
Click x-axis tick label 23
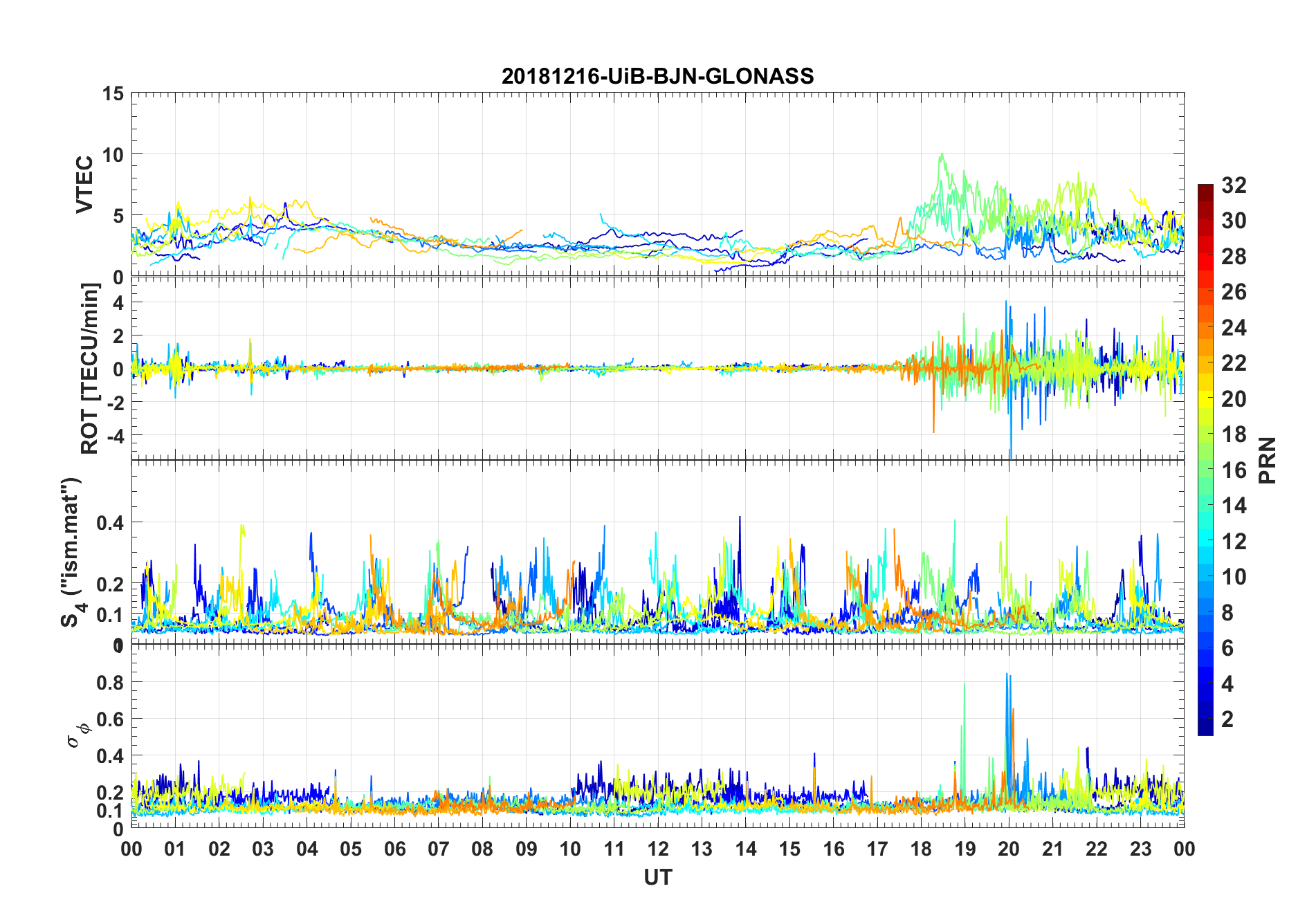(1140, 849)
